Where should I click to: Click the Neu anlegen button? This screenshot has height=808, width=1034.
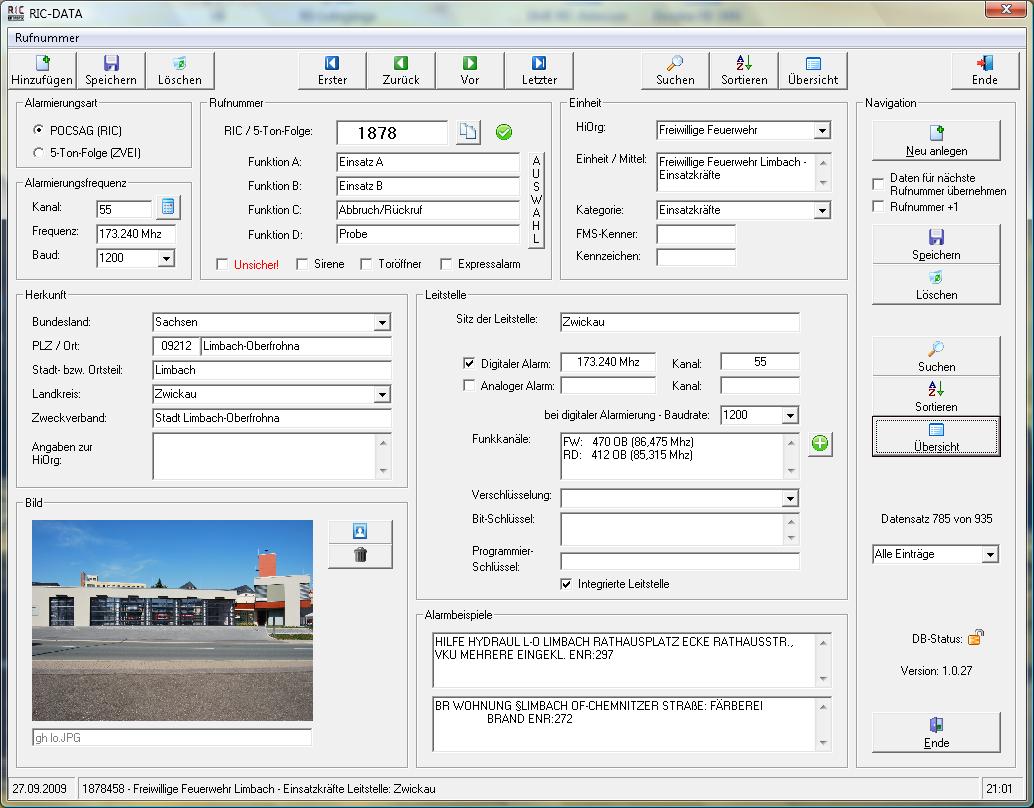pos(936,141)
